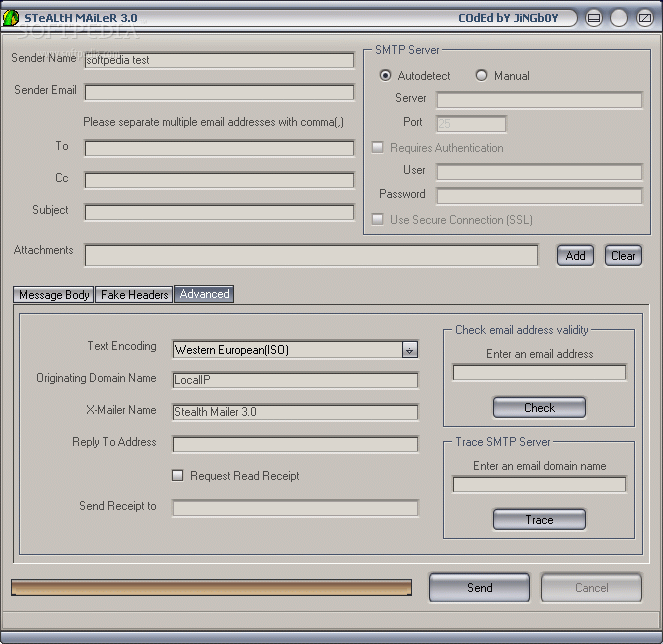
Task: Click the X-Mailer Name field
Action: click(x=295, y=412)
